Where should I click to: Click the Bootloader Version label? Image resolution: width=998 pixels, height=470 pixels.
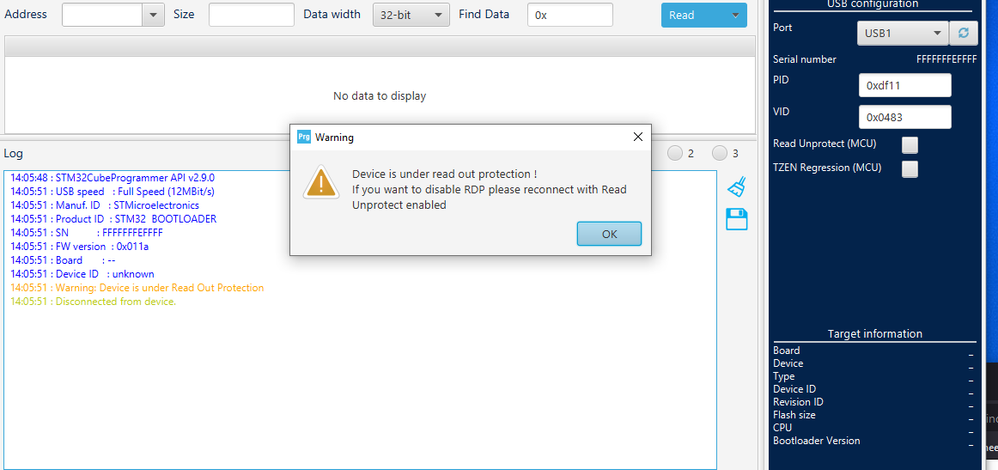(x=816, y=441)
